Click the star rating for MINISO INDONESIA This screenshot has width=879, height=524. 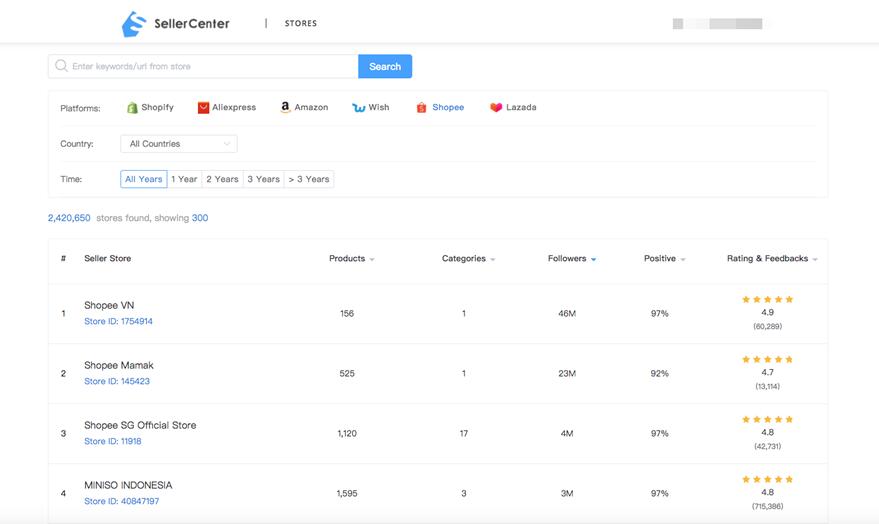[767, 479]
